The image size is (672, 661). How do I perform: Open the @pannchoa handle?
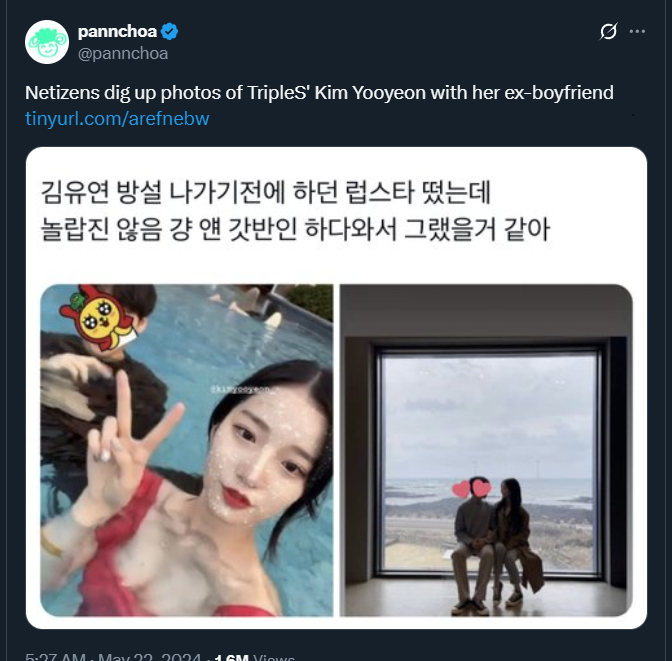point(123,54)
